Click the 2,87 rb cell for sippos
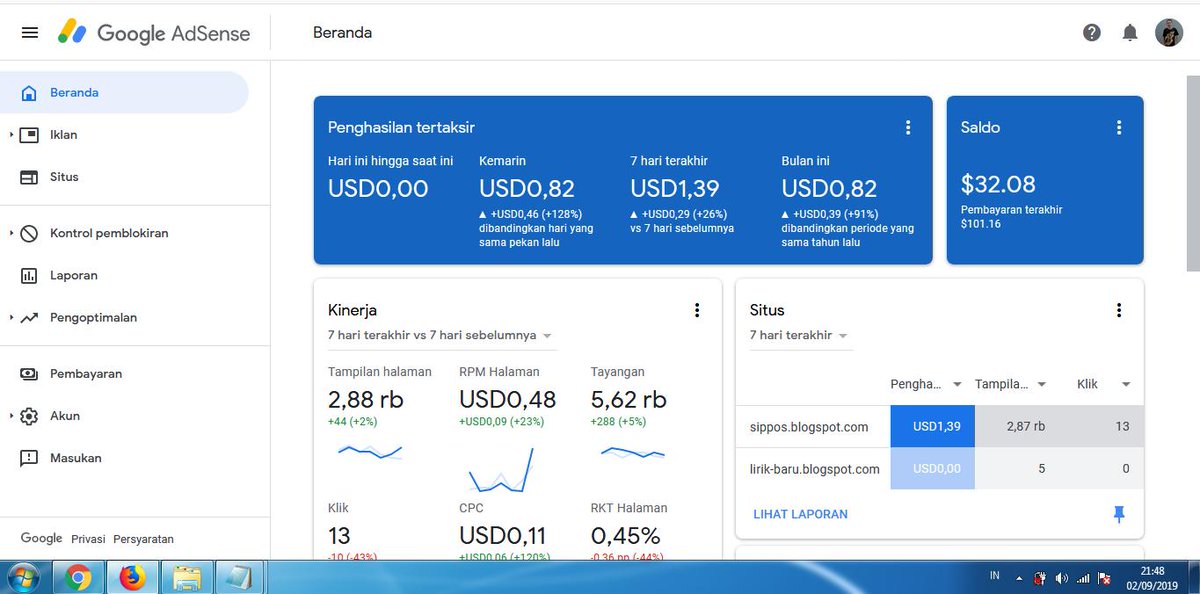 click(x=1018, y=426)
